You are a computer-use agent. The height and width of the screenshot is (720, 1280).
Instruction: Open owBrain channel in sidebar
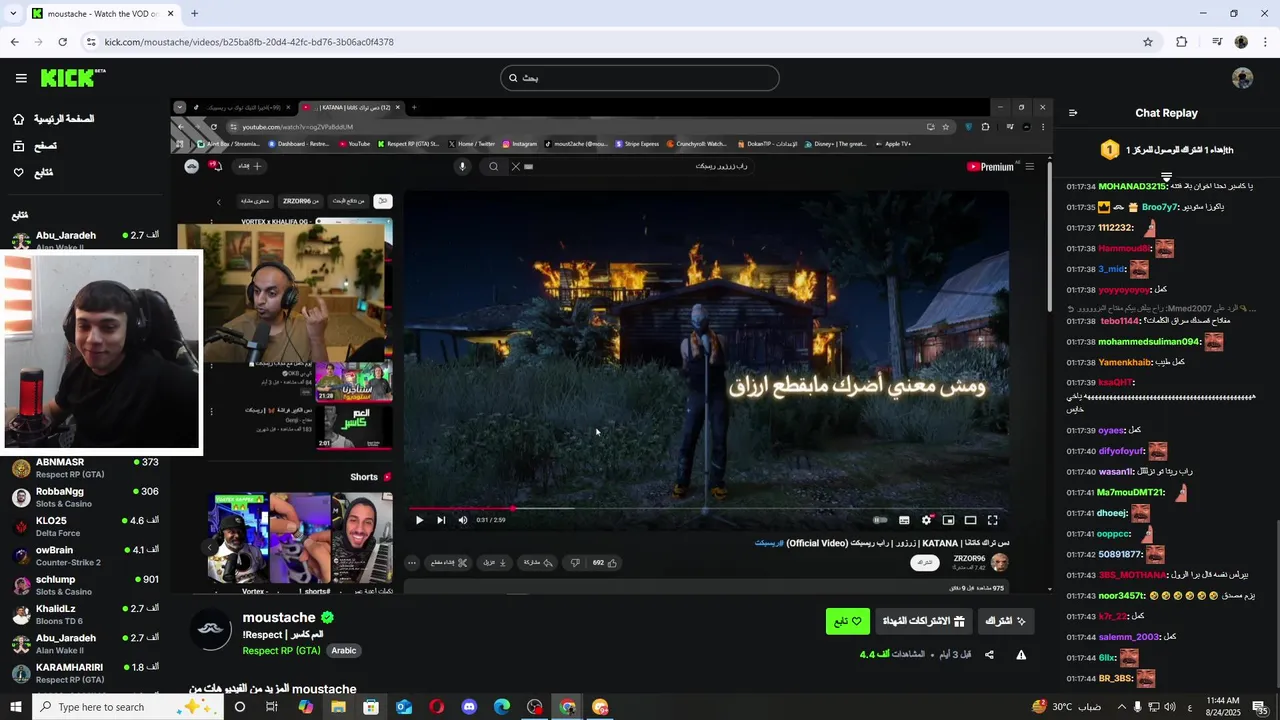pos(85,555)
